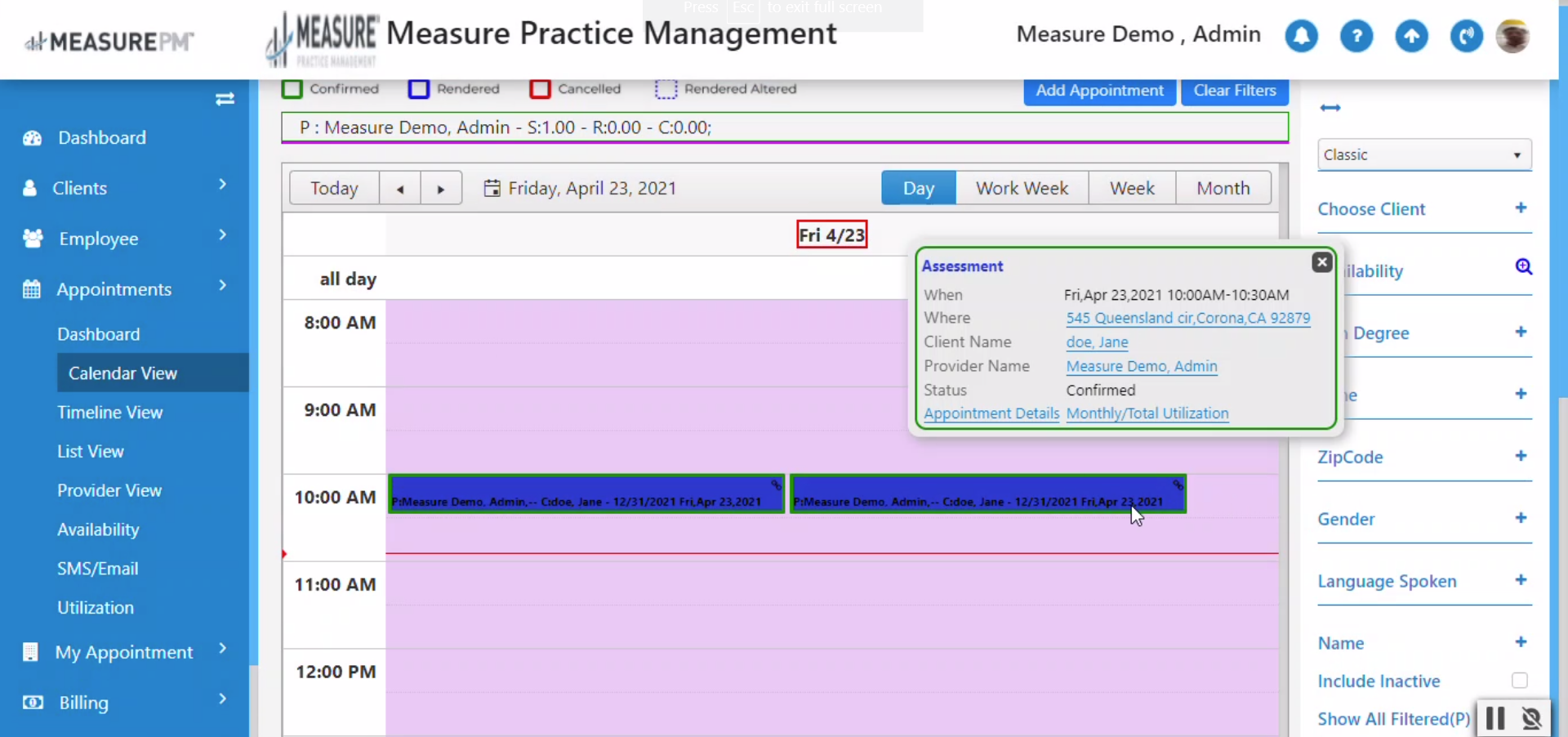The image size is (1568, 737).
Task: Open the calendar date picker icon
Action: pos(492,189)
